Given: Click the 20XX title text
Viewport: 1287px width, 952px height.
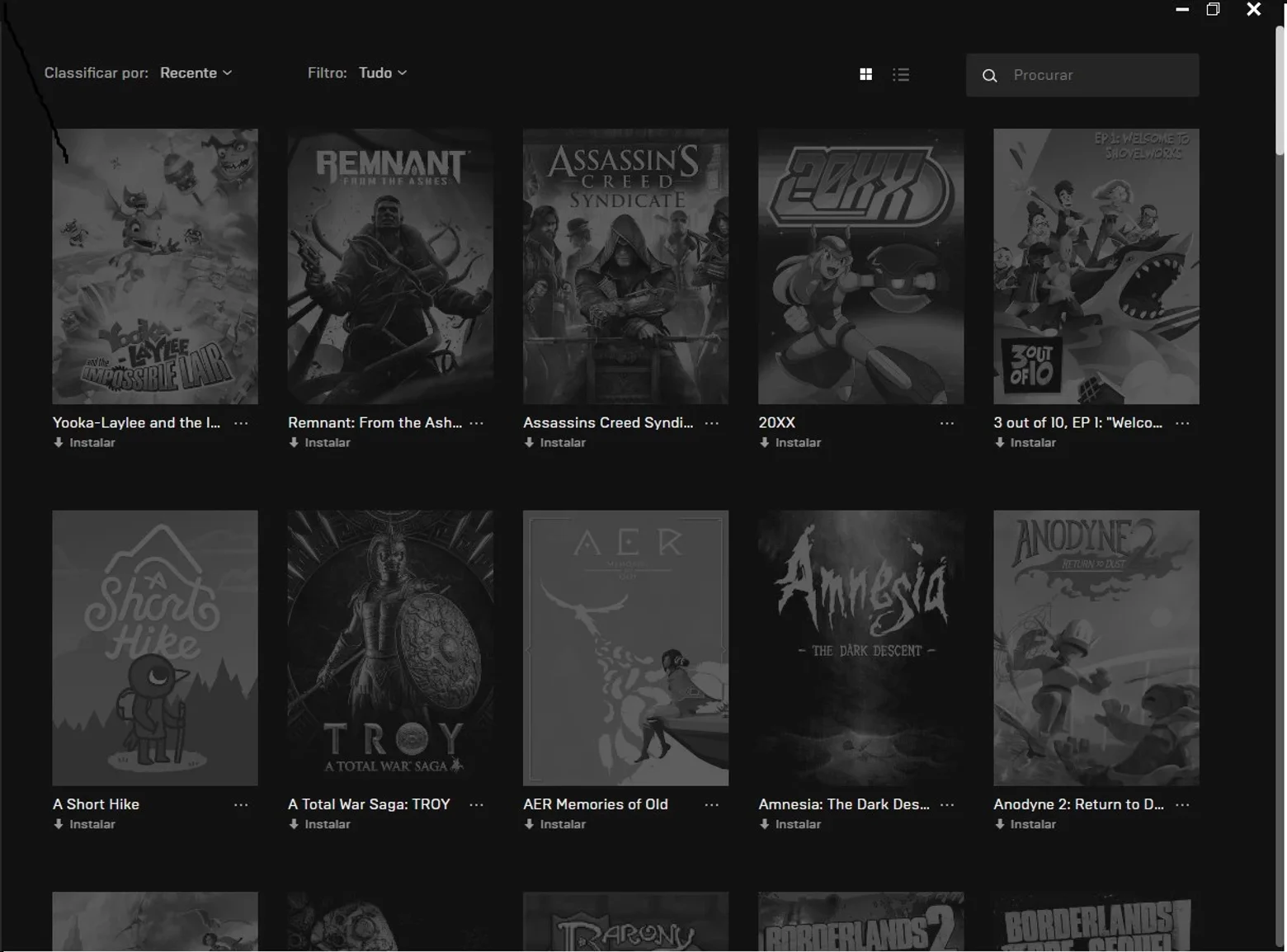Looking at the screenshot, I should (x=777, y=422).
